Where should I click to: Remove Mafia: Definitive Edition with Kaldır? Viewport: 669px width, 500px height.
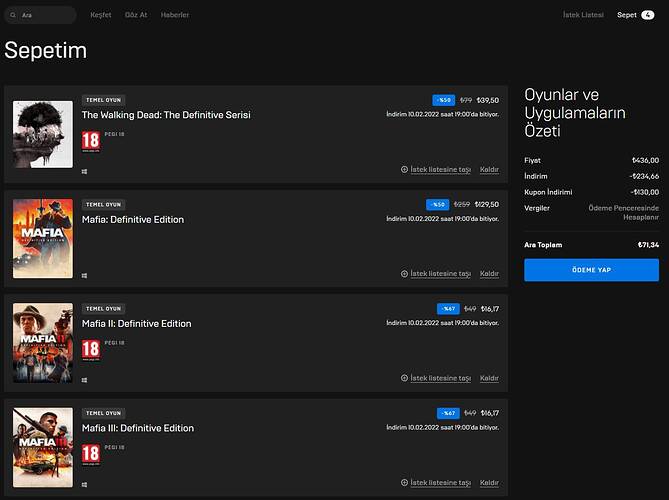click(489, 273)
